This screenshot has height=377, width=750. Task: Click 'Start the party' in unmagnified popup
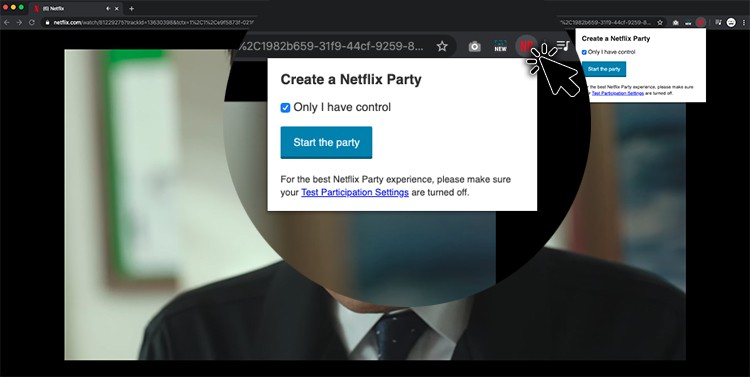click(x=604, y=69)
